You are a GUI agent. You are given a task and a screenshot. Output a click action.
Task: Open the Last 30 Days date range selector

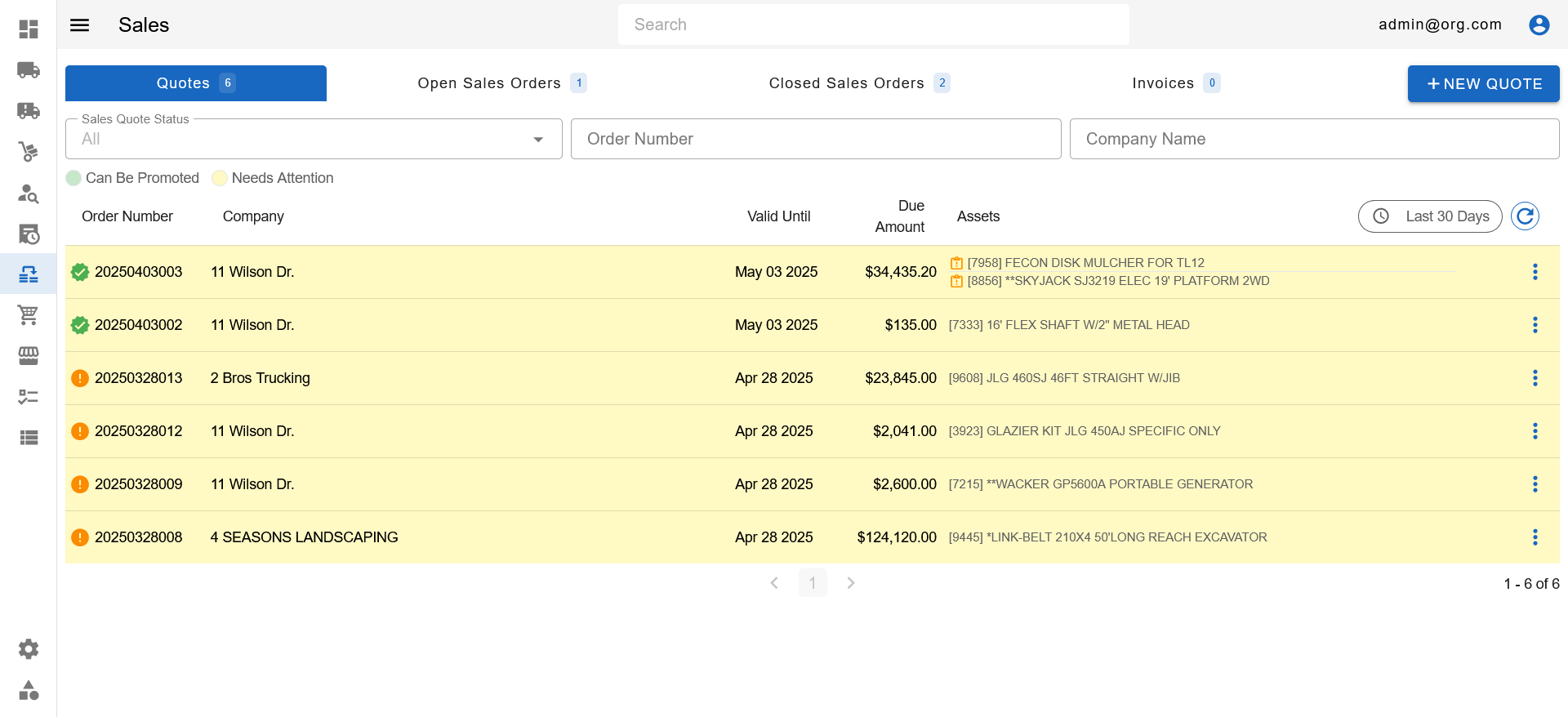coord(1430,216)
